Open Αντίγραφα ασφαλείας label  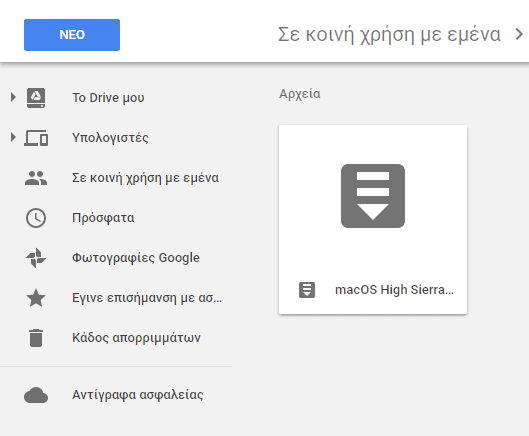point(138,395)
